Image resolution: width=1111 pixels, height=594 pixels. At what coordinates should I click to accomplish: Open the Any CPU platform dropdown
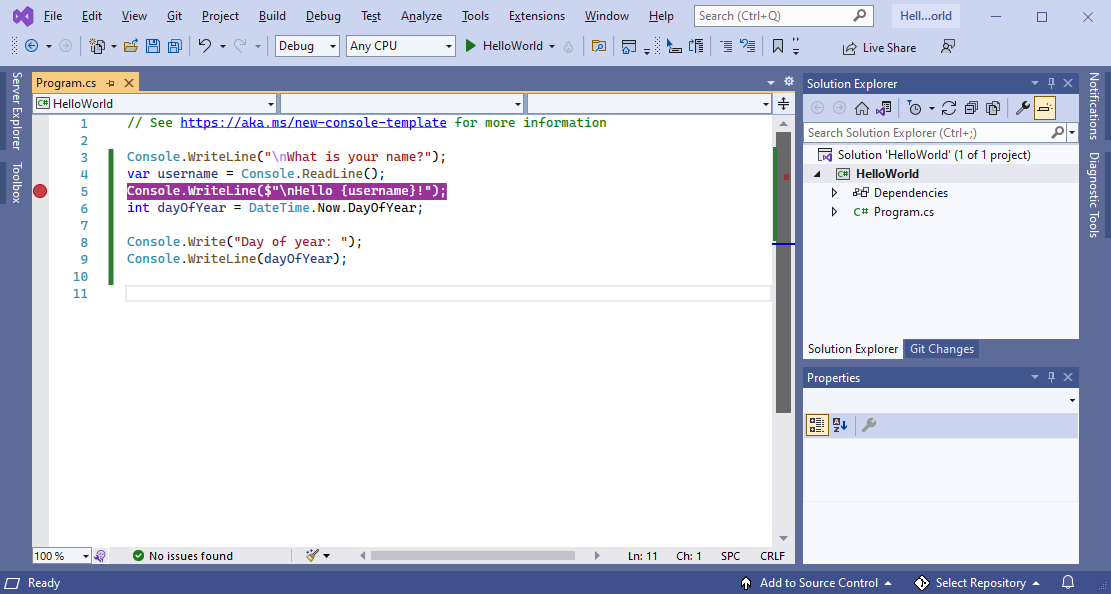pos(400,46)
